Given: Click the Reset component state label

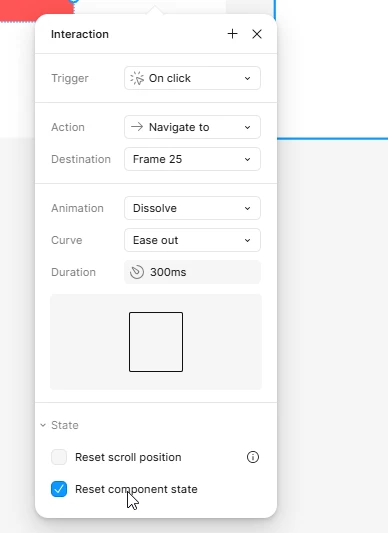Looking at the screenshot, I should pos(136,489).
